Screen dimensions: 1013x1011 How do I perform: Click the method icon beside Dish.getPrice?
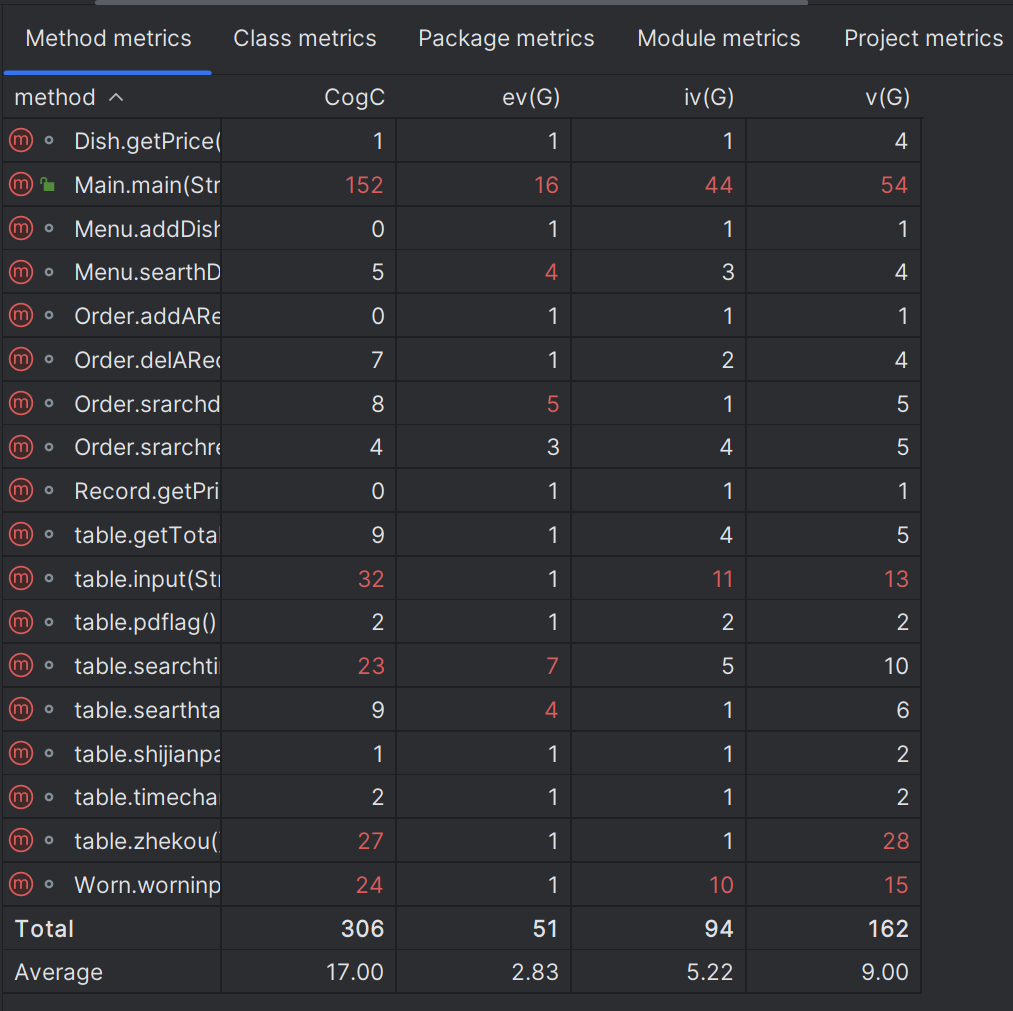point(21,140)
